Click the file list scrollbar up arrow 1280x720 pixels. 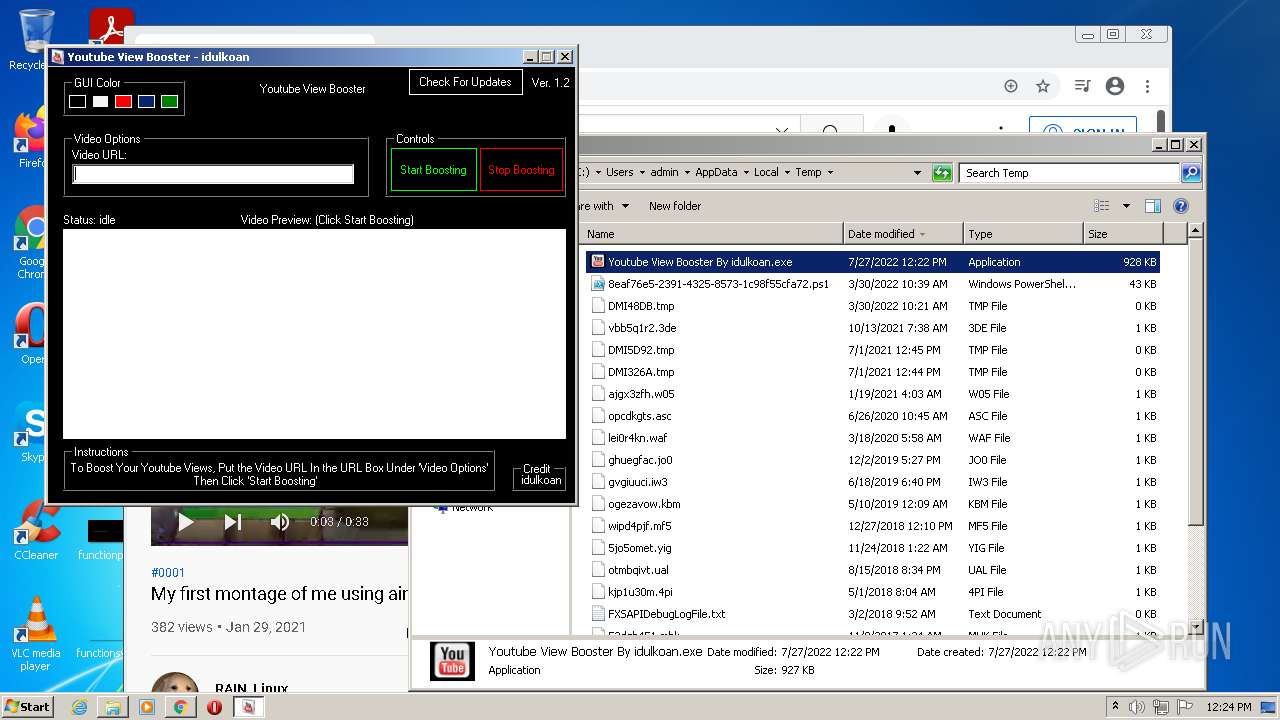1195,232
